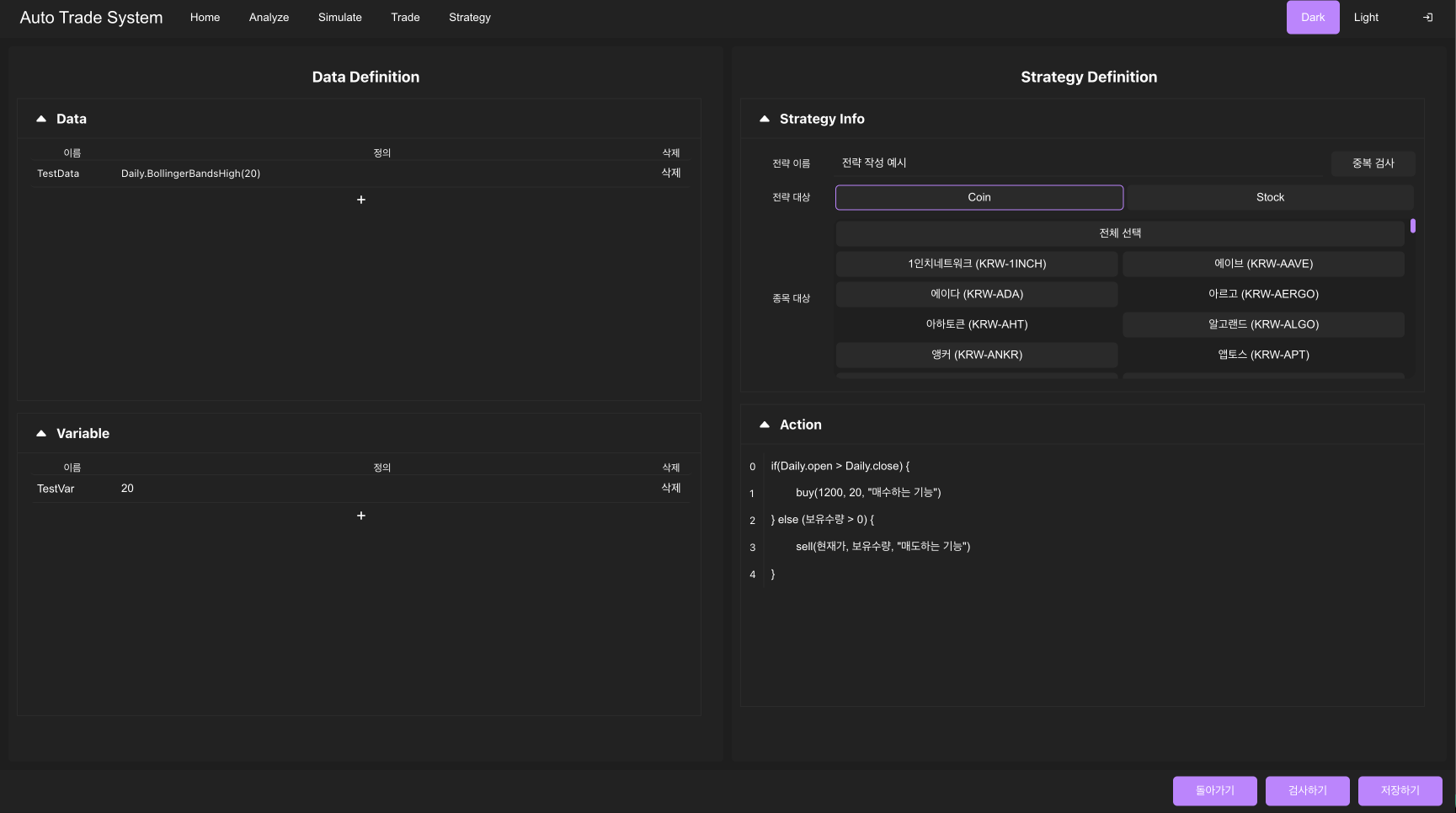Click the 저장하기 save button
This screenshot has height=813, width=1456.
coord(1400,791)
